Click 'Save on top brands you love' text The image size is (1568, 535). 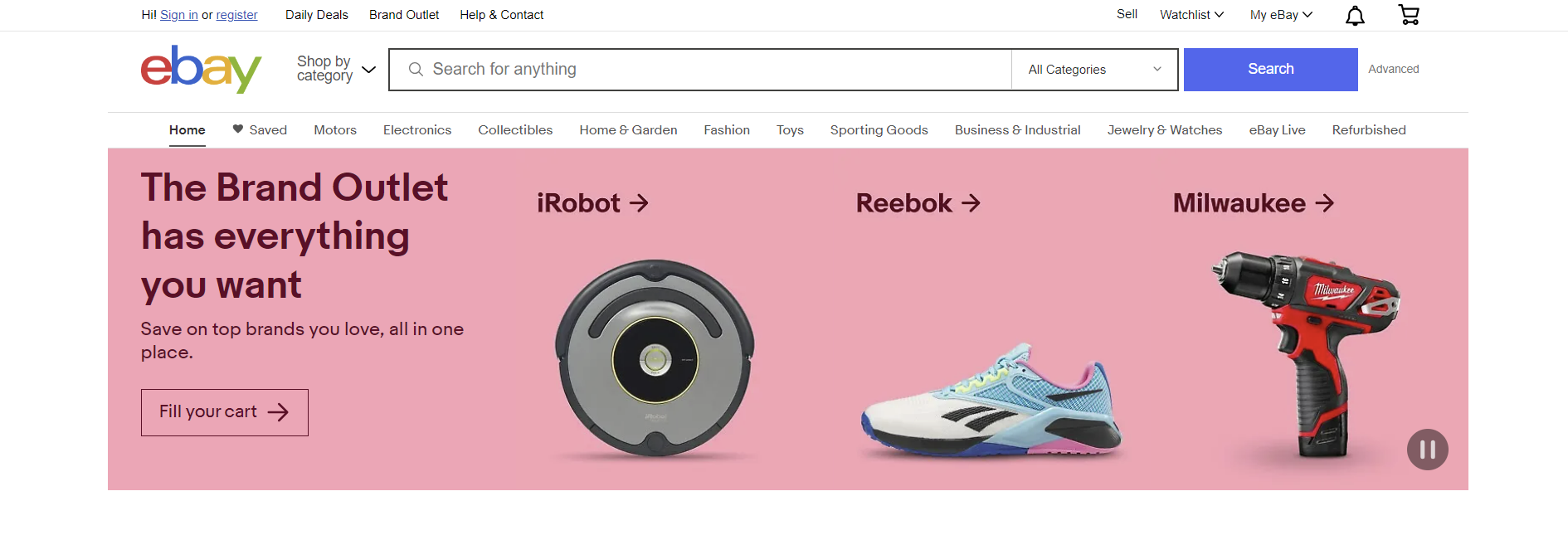(302, 341)
